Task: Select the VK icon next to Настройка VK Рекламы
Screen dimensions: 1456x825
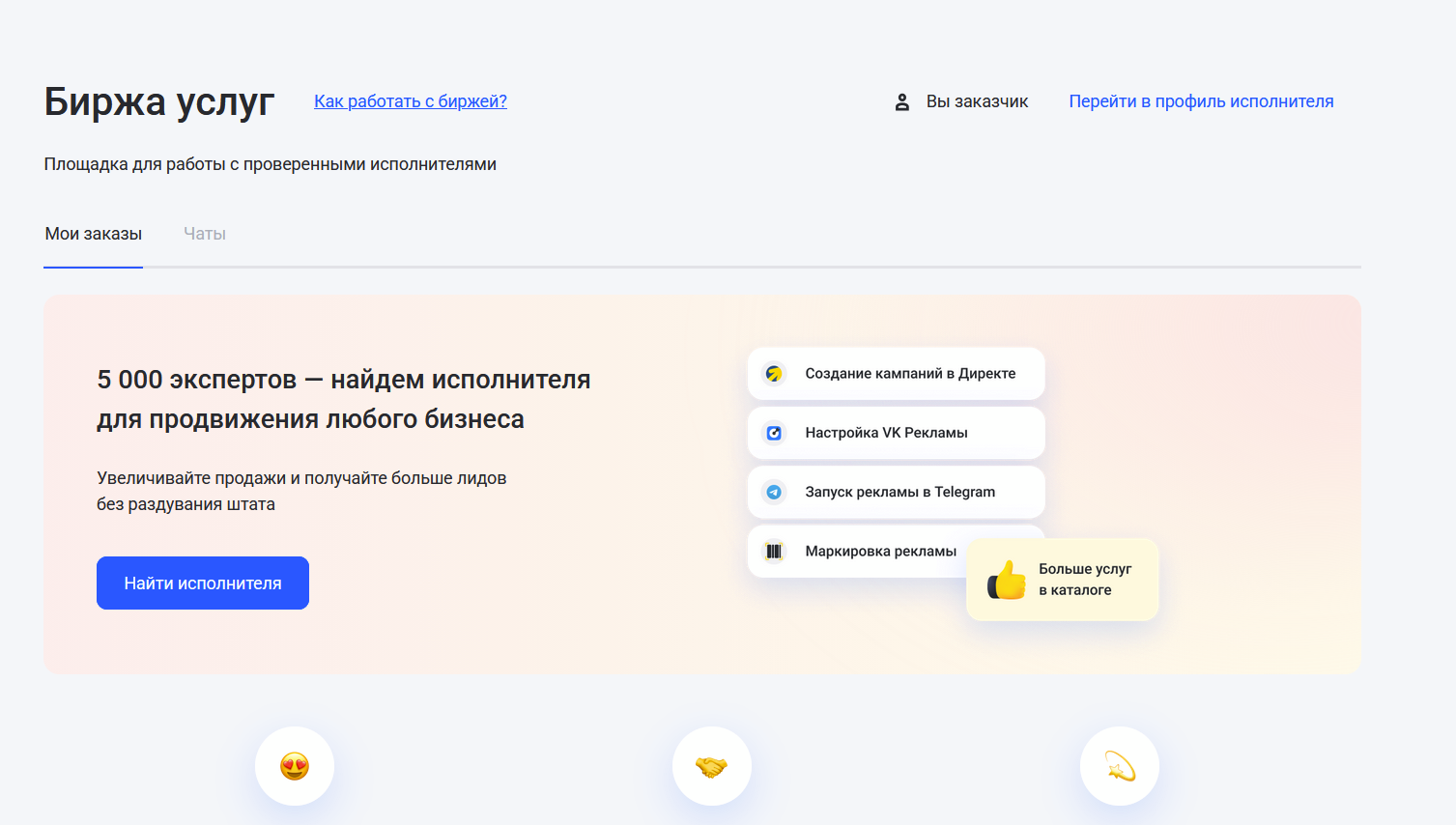Action: [774, 432]
